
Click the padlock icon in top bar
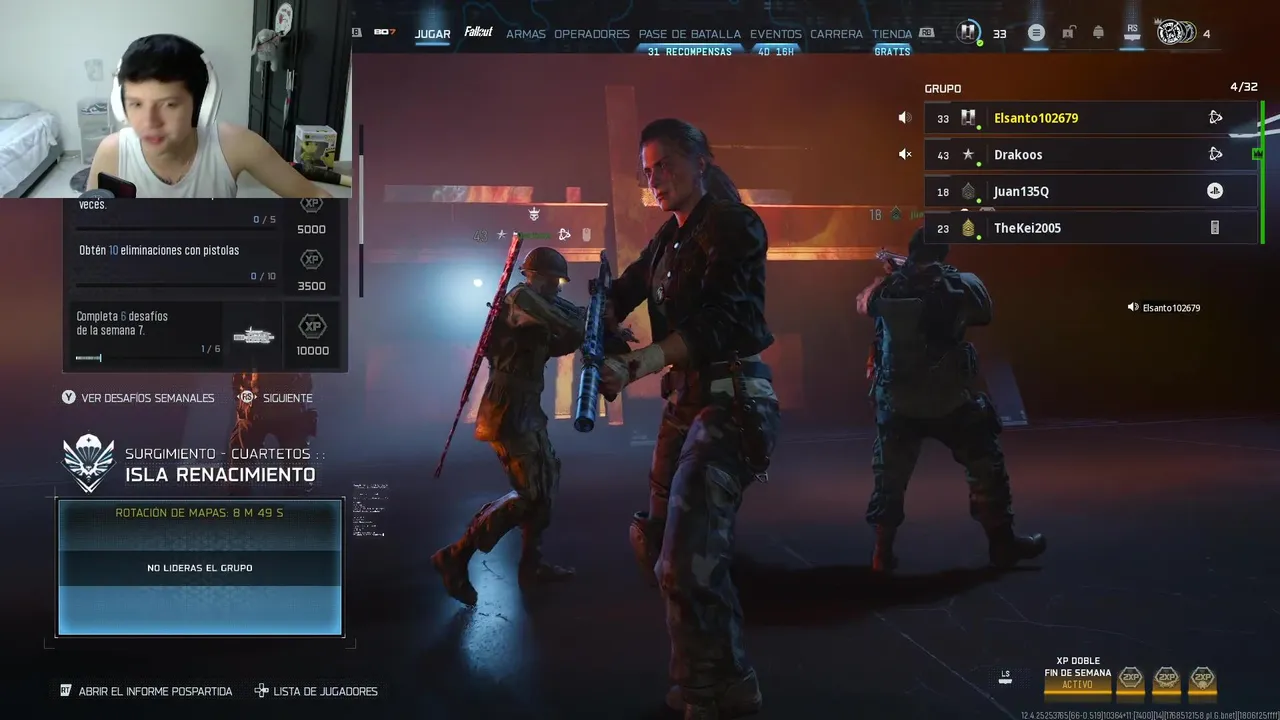coord(1068,33)
